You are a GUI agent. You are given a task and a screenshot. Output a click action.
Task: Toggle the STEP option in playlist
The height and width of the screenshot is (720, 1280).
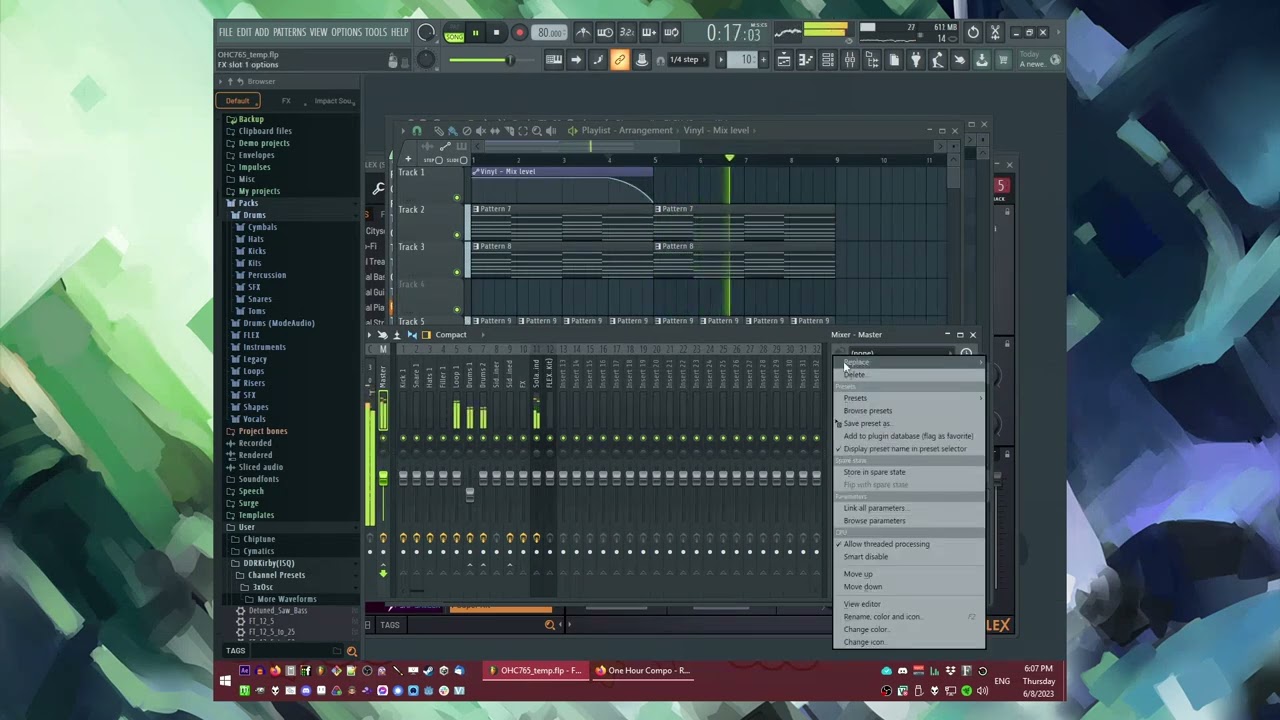433,160
